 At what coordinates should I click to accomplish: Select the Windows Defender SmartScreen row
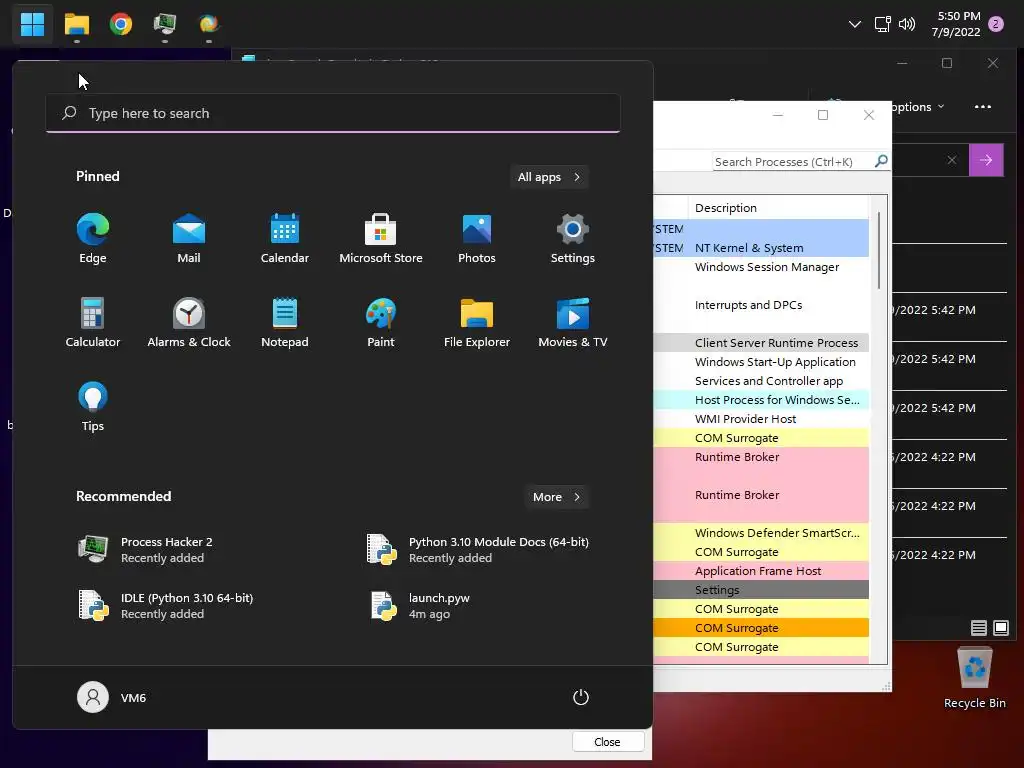point(761,533)
